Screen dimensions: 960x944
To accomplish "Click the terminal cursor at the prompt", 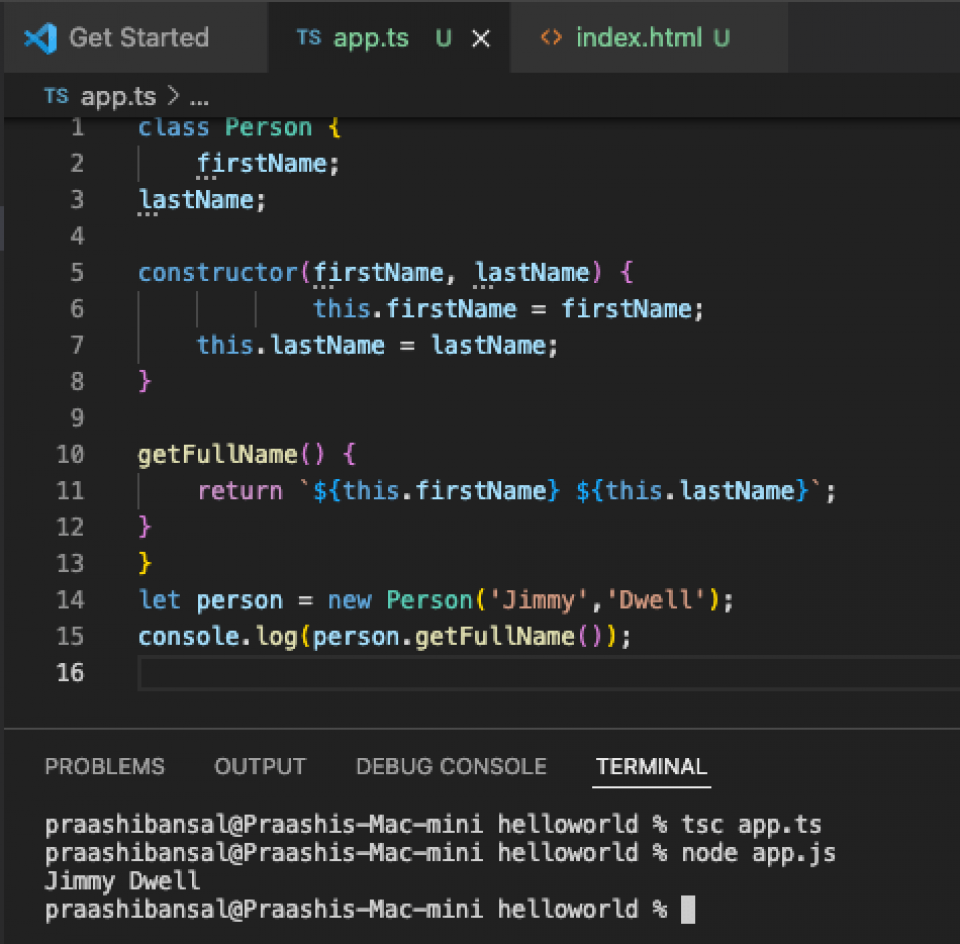I will [688, 909].
